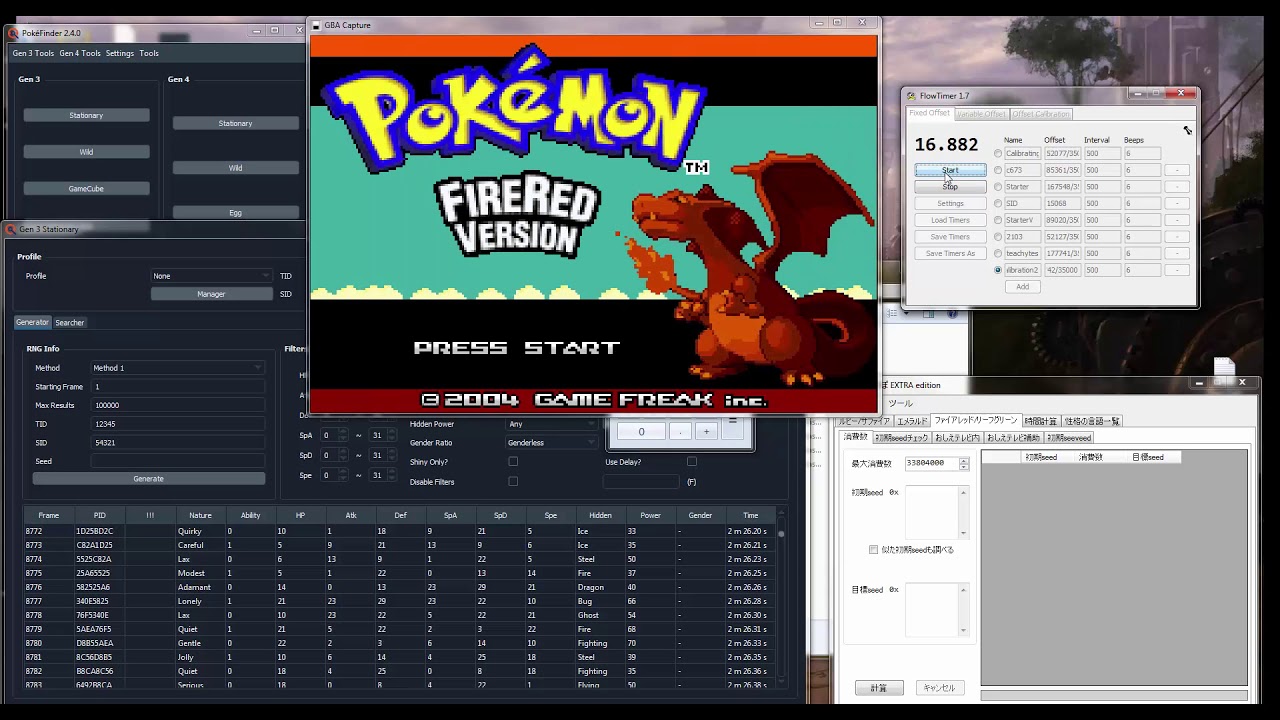The width and height of the screenshot is (1280, 720).
Task: Select the Starter timer radio button
Action: pos(998,187)
